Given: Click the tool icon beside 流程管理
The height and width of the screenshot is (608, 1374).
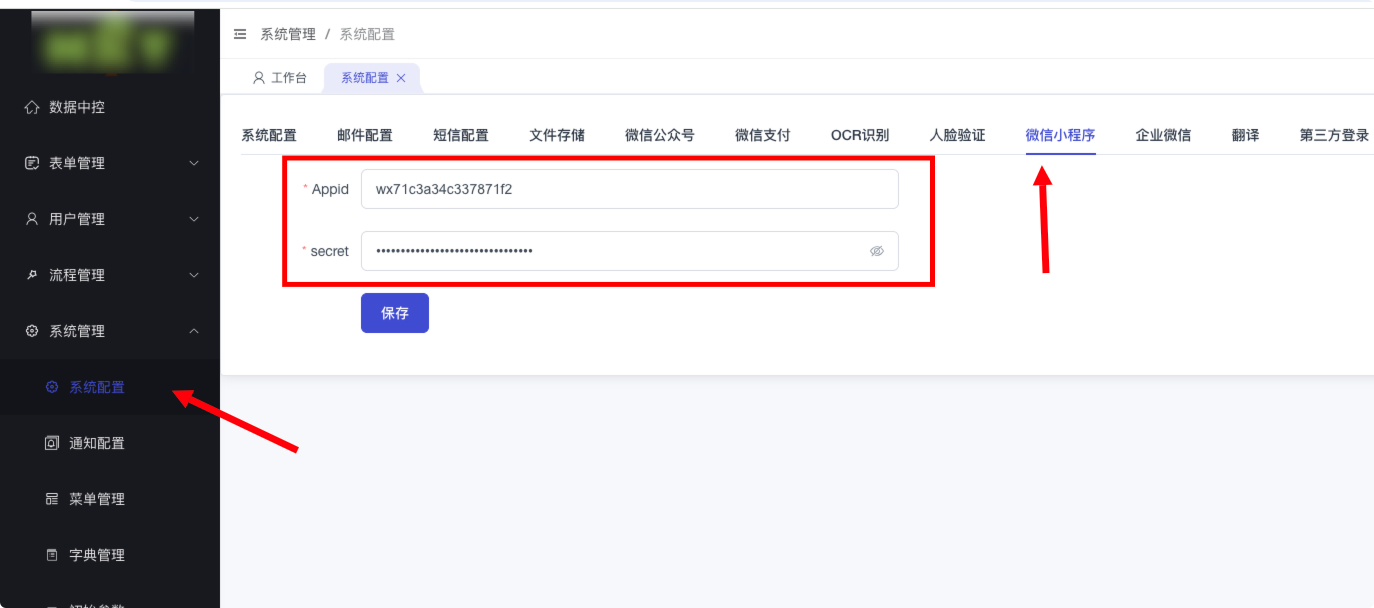Looking at the screenshot, I should click(x=32, y=275).
